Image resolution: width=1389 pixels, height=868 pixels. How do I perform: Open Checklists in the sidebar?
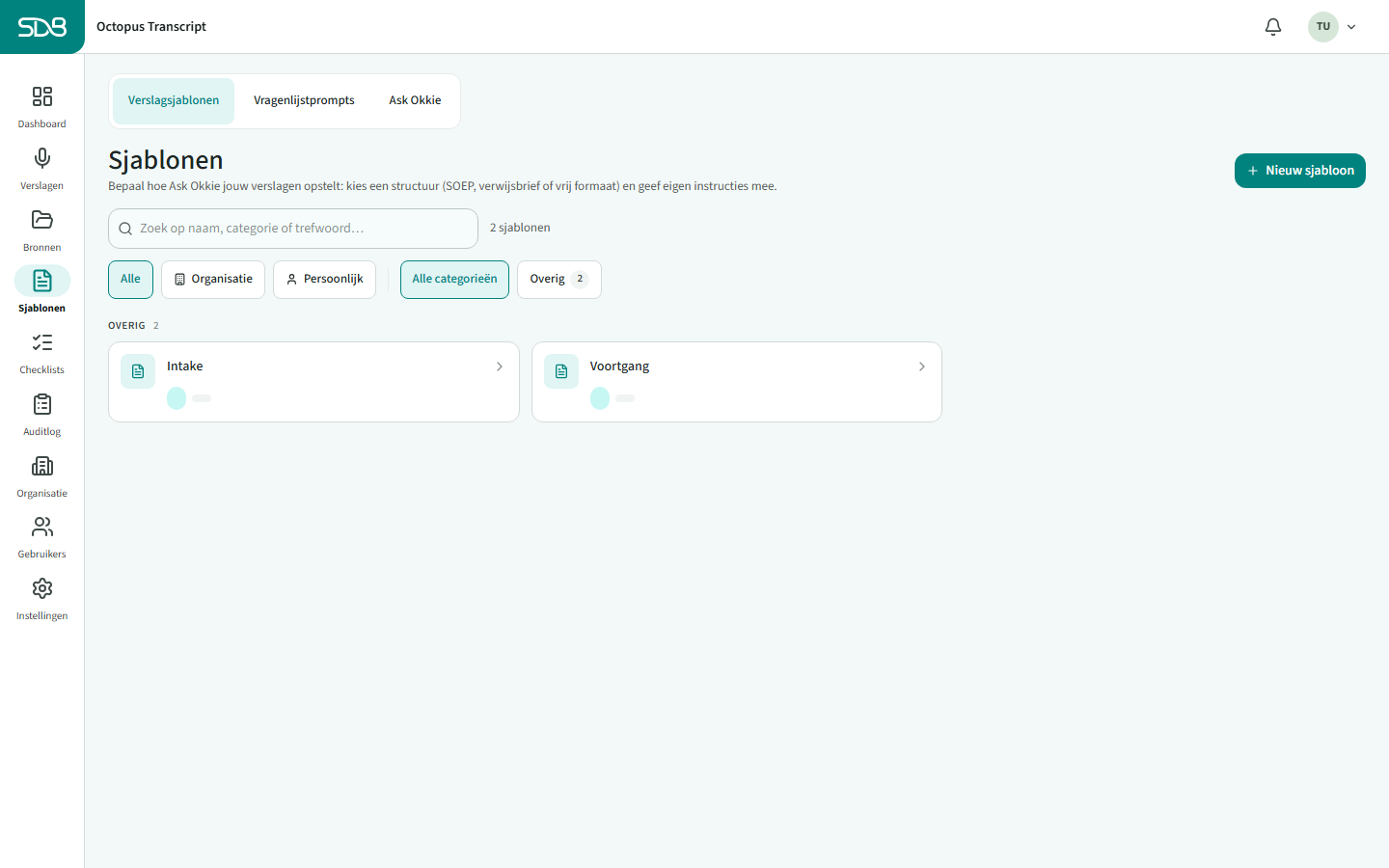pyautogui.click(x=42, y=353)
